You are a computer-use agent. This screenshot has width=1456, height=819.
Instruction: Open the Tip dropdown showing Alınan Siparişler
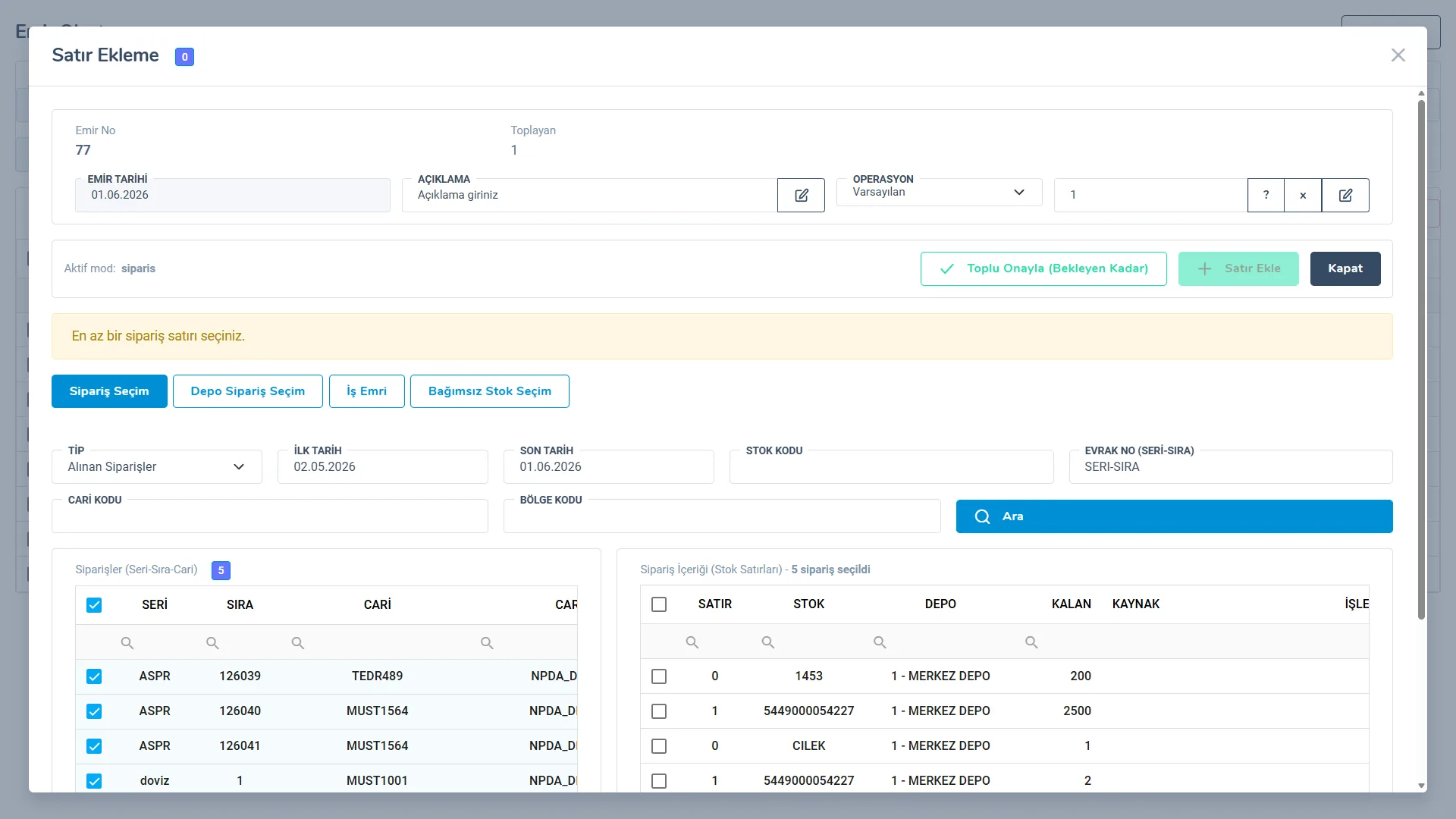[157, 467]
